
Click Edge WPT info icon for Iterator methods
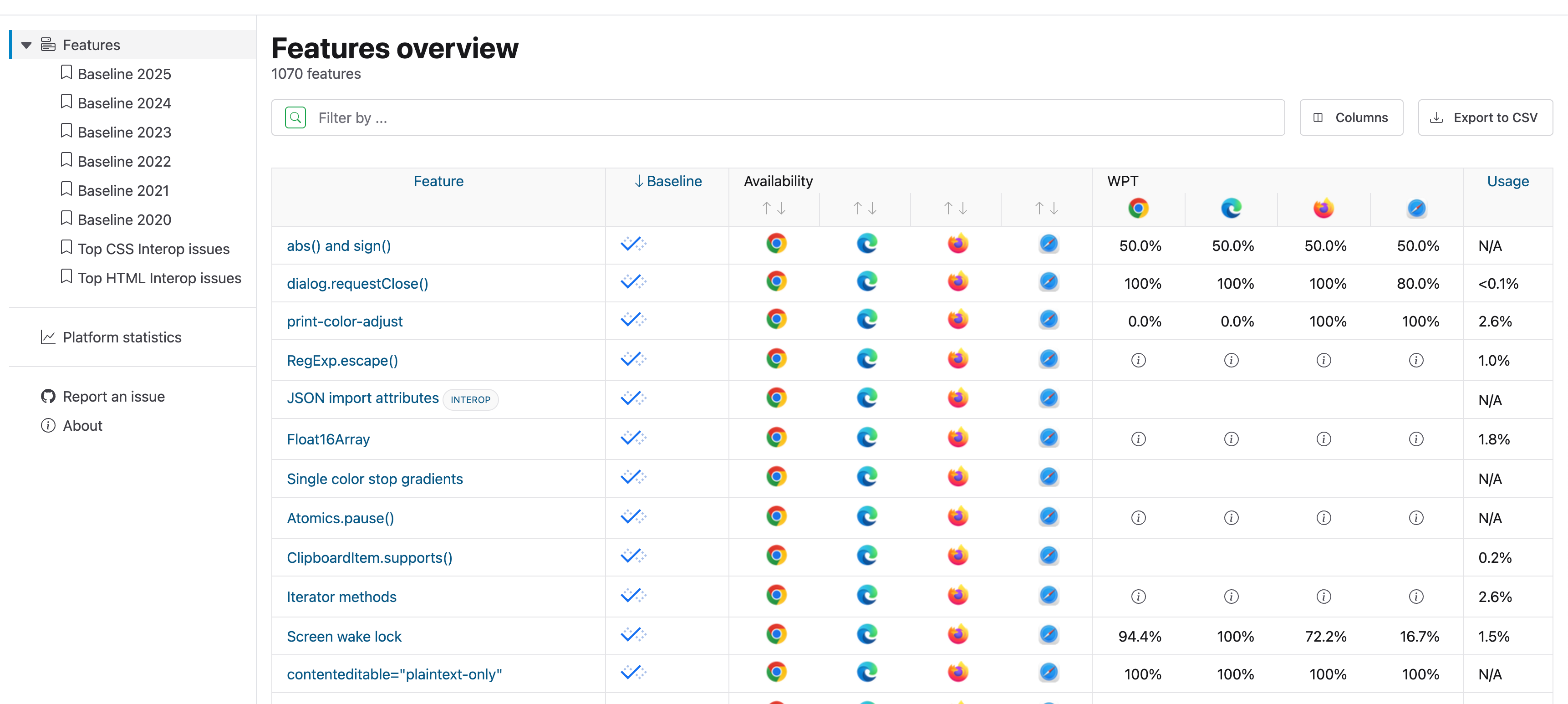point(1231,597)
